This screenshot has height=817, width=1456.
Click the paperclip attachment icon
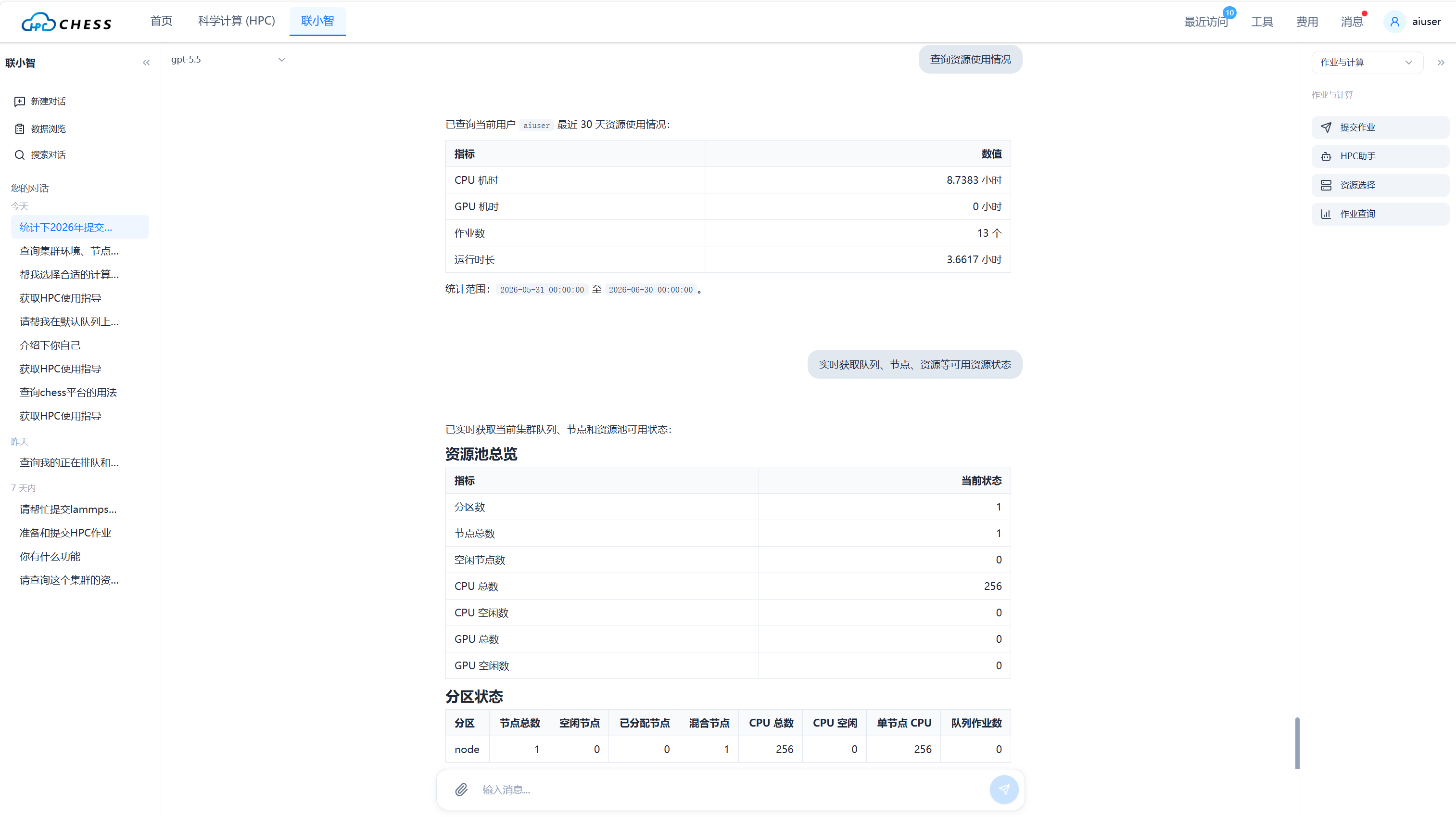tap(461, 789)
